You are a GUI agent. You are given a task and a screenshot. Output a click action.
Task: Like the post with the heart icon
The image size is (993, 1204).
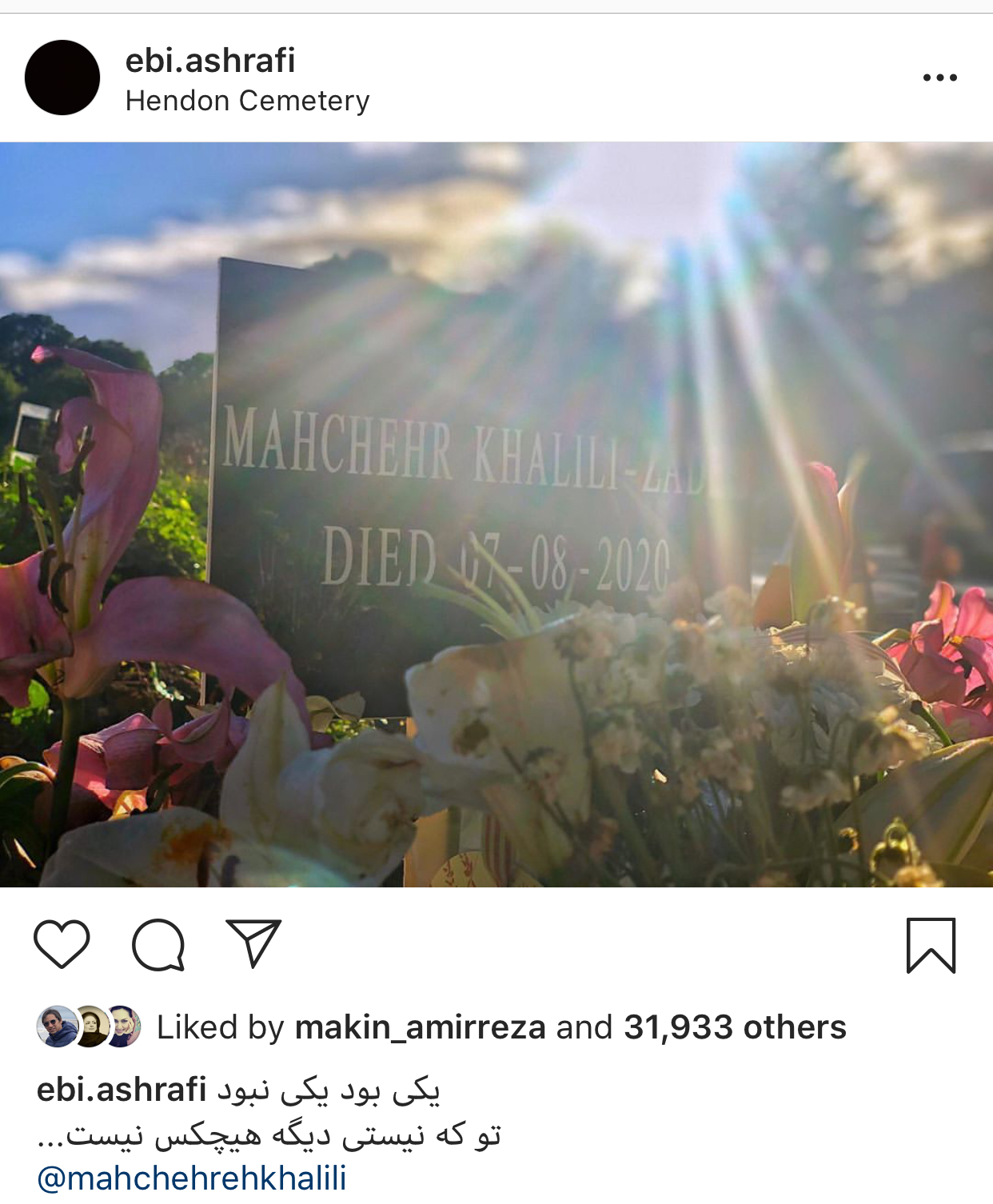62,944
